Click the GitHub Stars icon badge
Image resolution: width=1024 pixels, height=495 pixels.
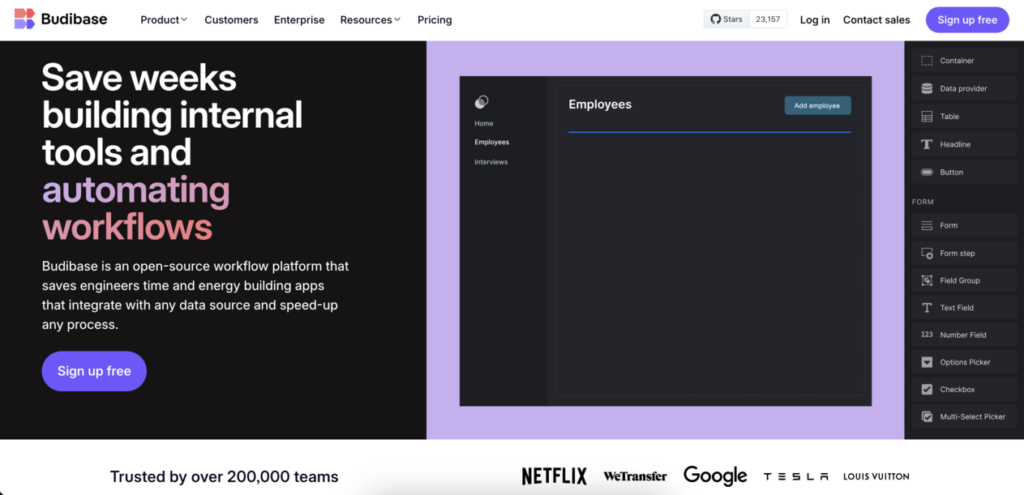[x=715, y=19]
